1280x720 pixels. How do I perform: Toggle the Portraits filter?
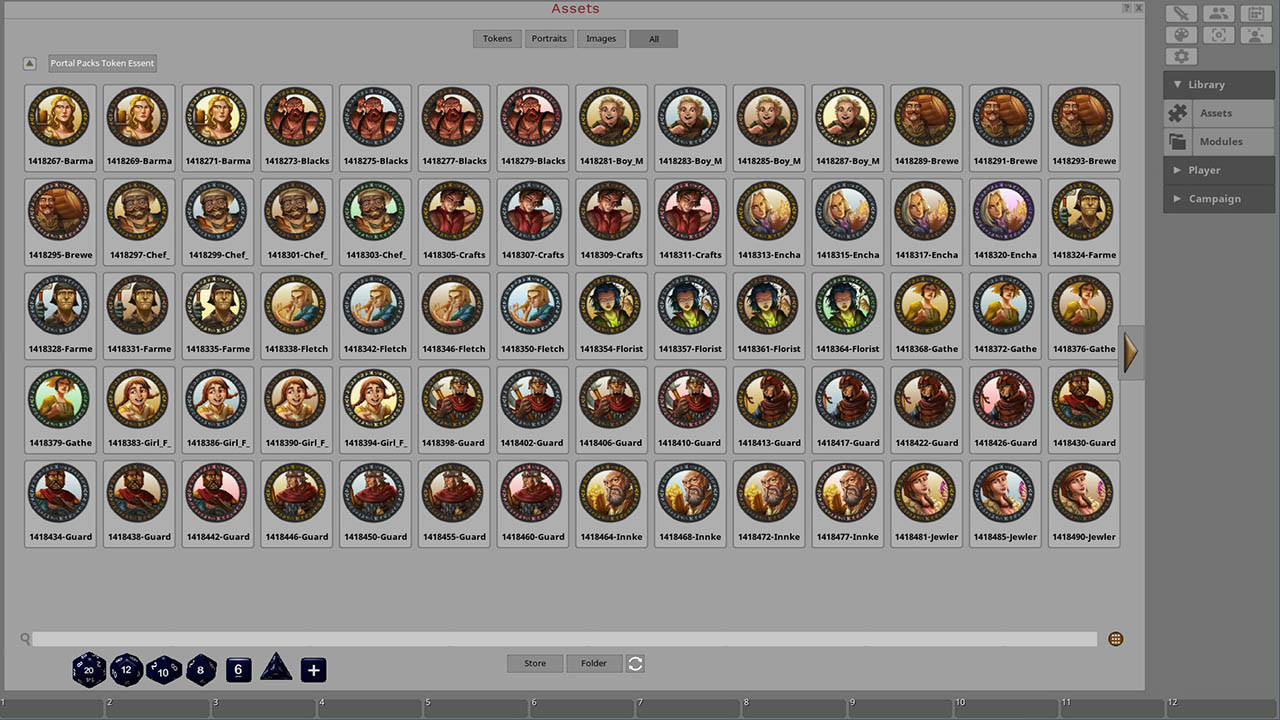click(x=549, y=38)
